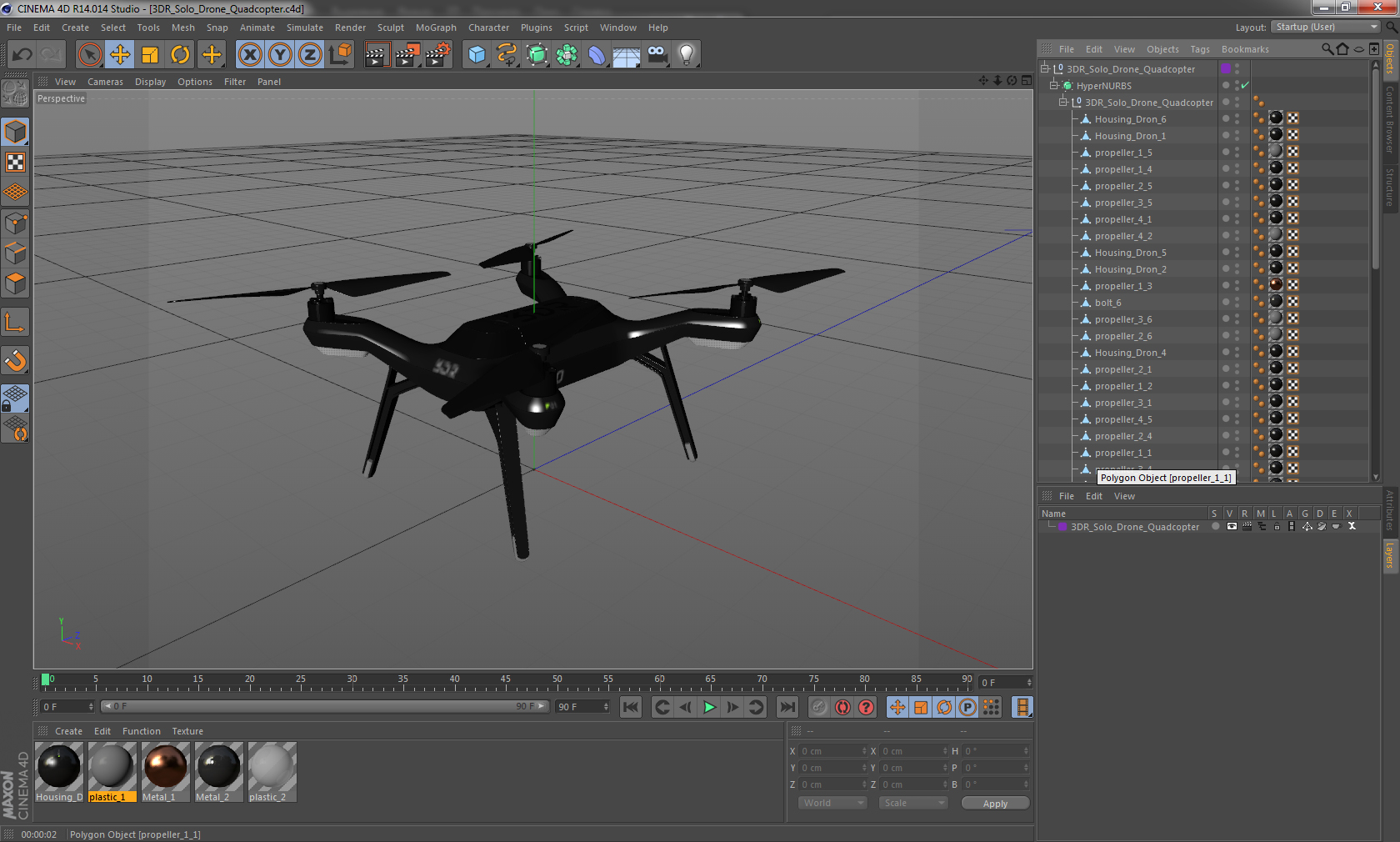This screenshot has width=1400, height=842.
Task: Activate the Rotate tool icon
Action: coord(180,55)
